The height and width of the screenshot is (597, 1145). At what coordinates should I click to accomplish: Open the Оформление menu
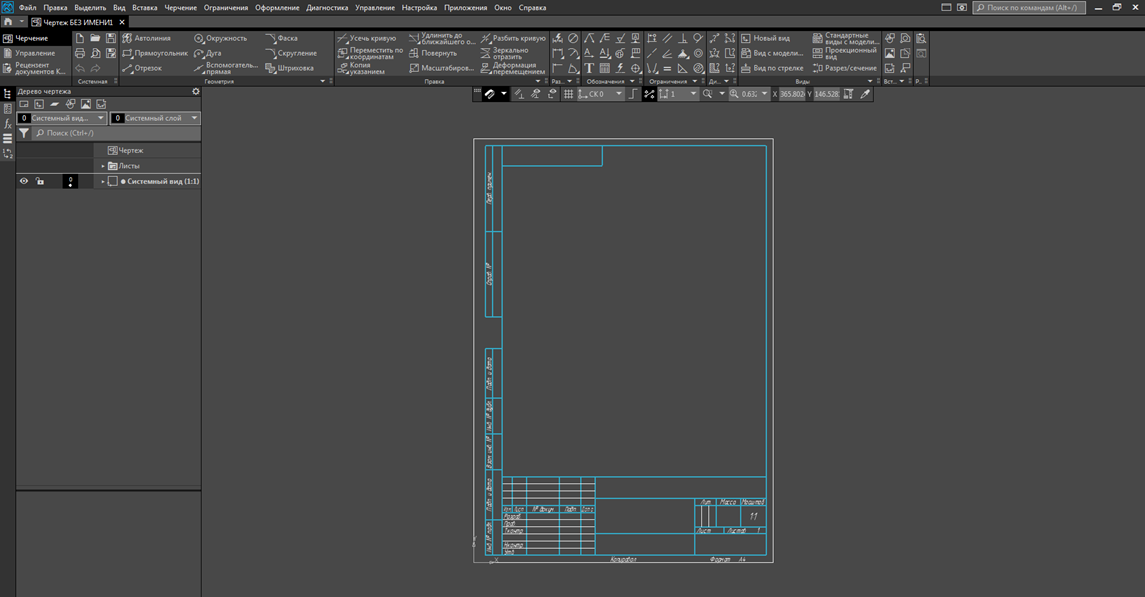[x=277, y=7]
